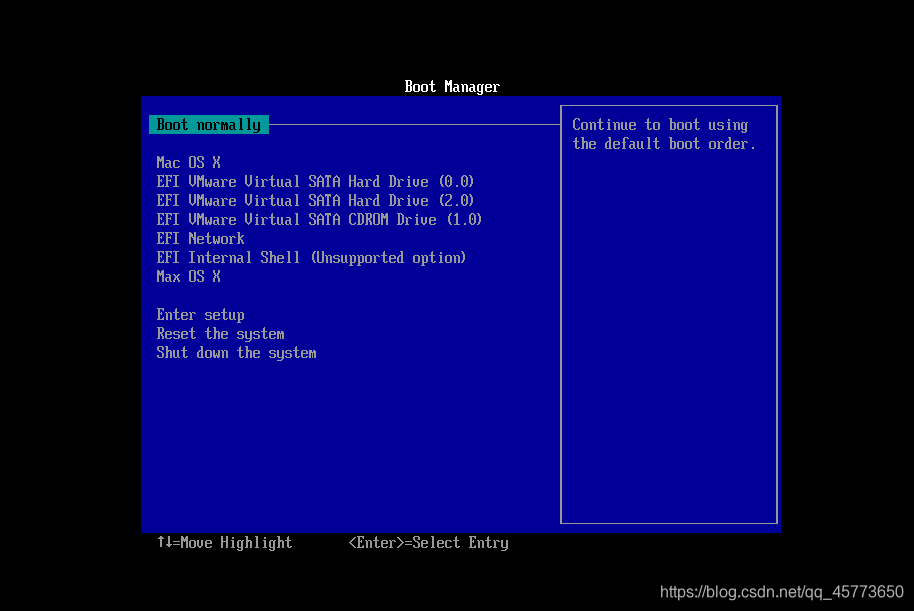Open the Enter setup option
The image size is (914, 611).
pyautogui.click(x=200, y=315)
